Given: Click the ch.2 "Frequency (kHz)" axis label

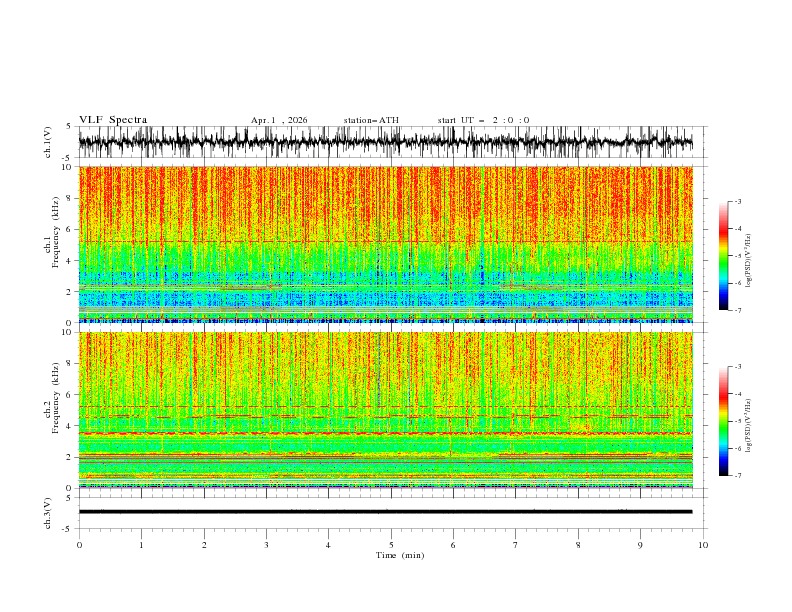Looking at the screenshot, I should click(56, 398).
